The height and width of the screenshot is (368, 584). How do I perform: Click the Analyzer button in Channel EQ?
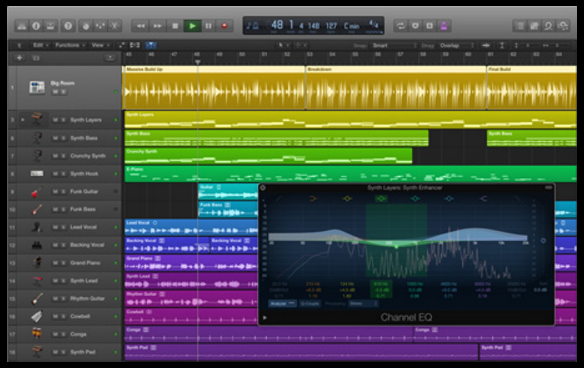pos(283,304)
